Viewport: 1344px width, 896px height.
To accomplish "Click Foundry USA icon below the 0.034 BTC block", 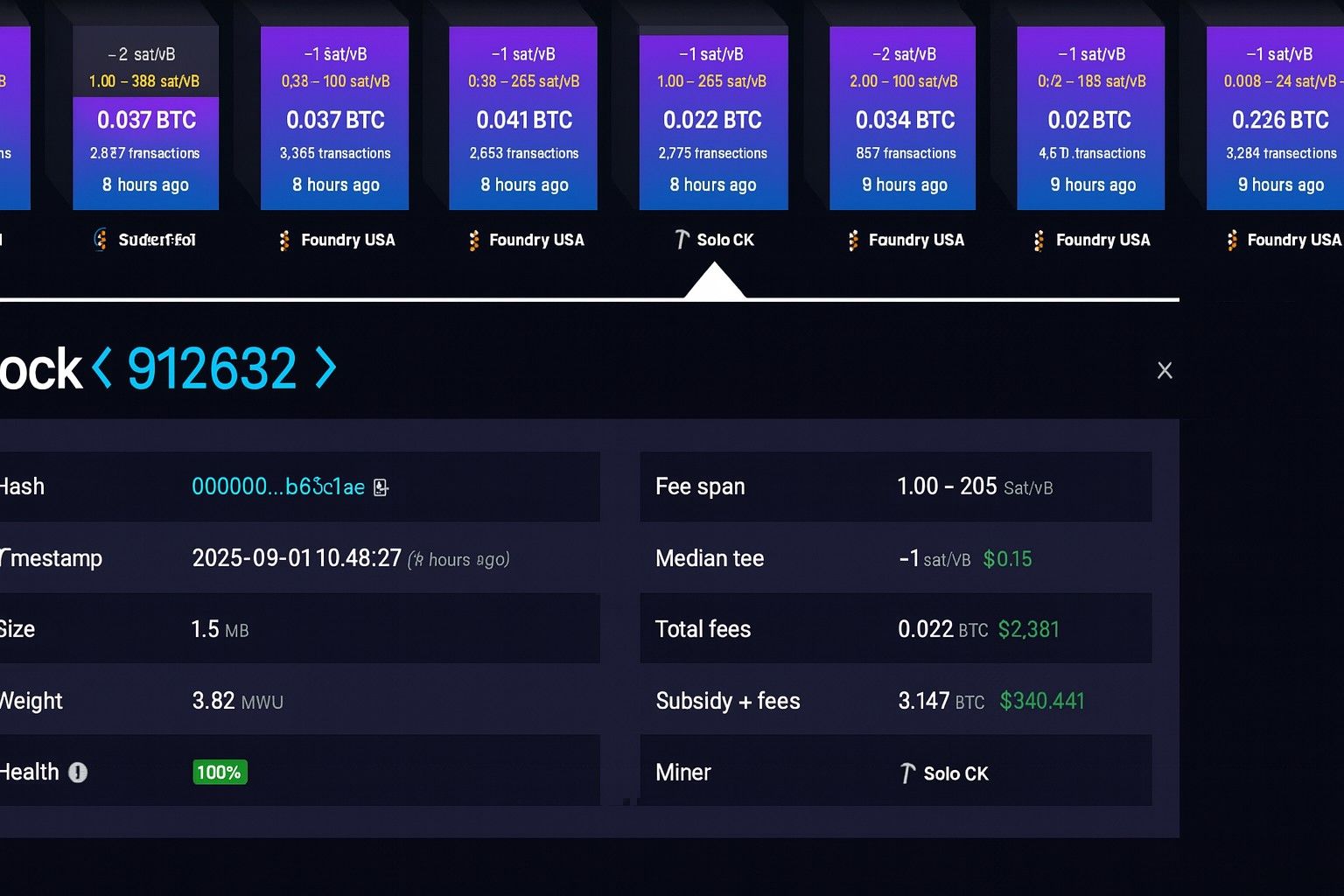I will (x=853, y=241).
